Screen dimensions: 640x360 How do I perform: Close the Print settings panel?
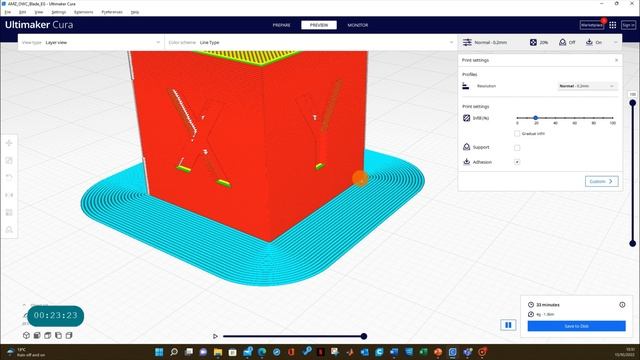(x=616, y=60)
